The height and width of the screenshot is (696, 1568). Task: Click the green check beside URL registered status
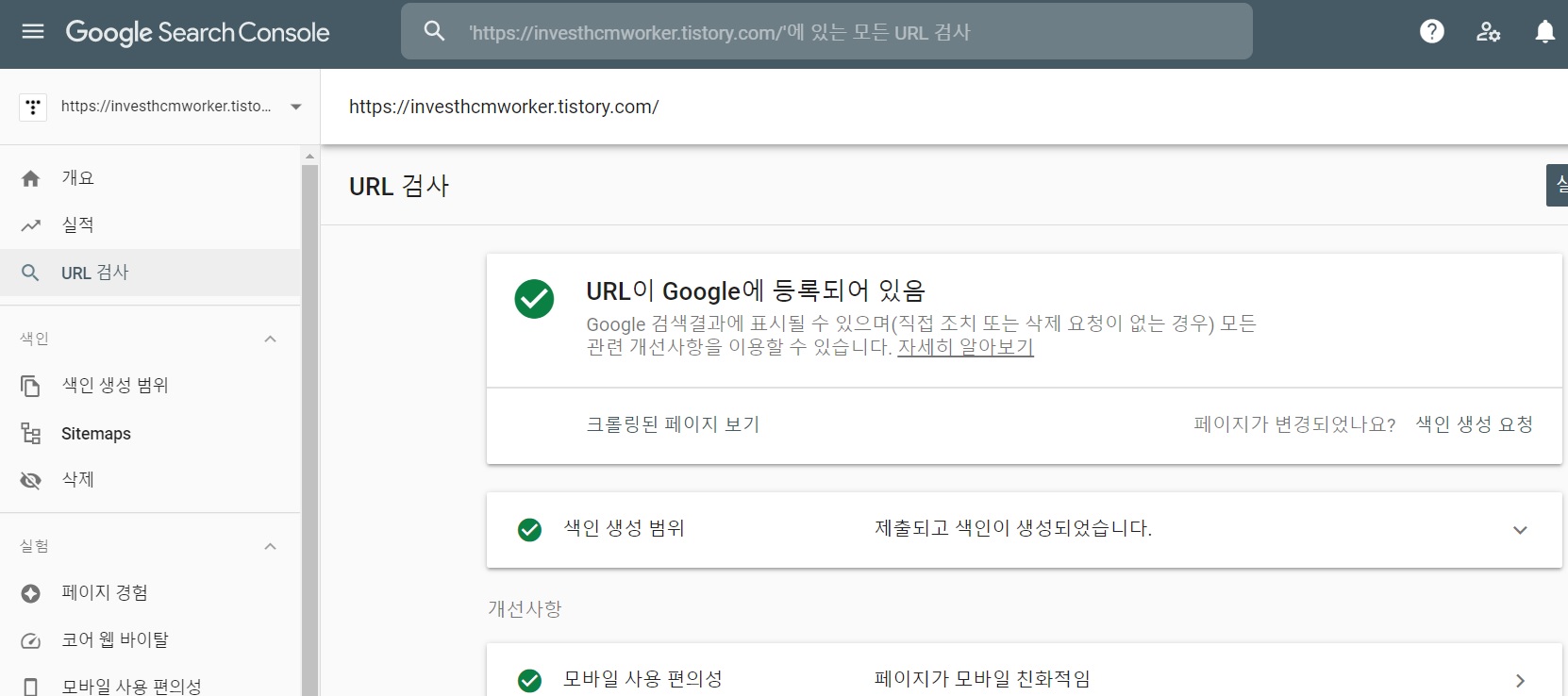coord(534,299)
